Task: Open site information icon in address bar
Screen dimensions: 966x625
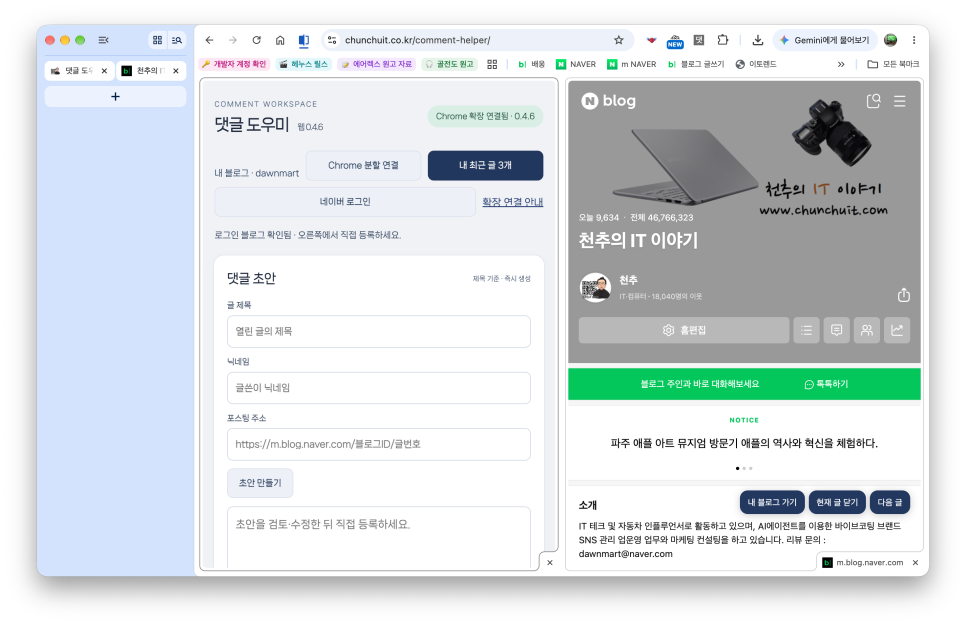Action: [x=332, y=40]
